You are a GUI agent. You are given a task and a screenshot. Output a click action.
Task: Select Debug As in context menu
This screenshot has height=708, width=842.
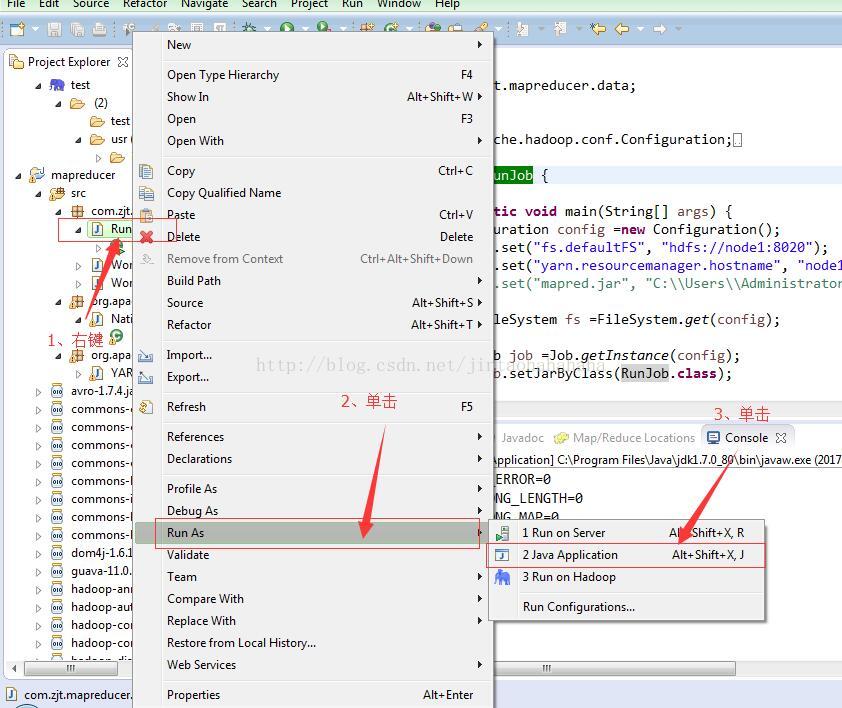pyautogui.click(x=313, y=511)
